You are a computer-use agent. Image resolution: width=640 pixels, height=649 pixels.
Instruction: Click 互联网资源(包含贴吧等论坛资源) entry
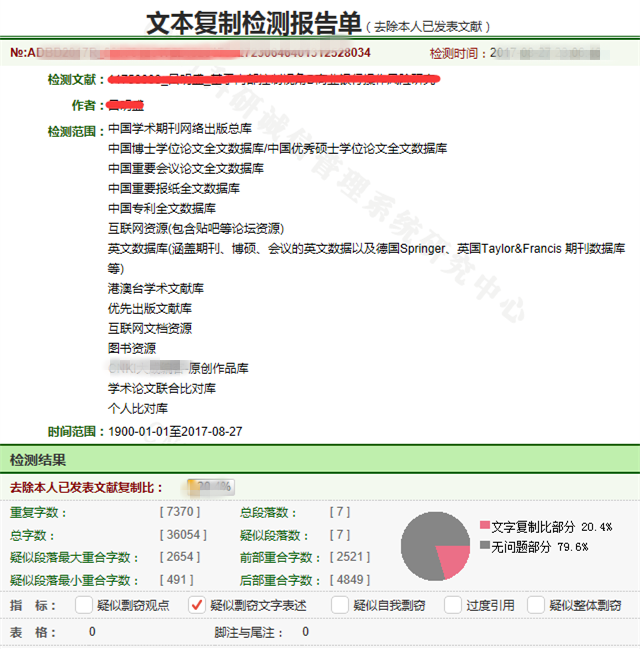196,228
